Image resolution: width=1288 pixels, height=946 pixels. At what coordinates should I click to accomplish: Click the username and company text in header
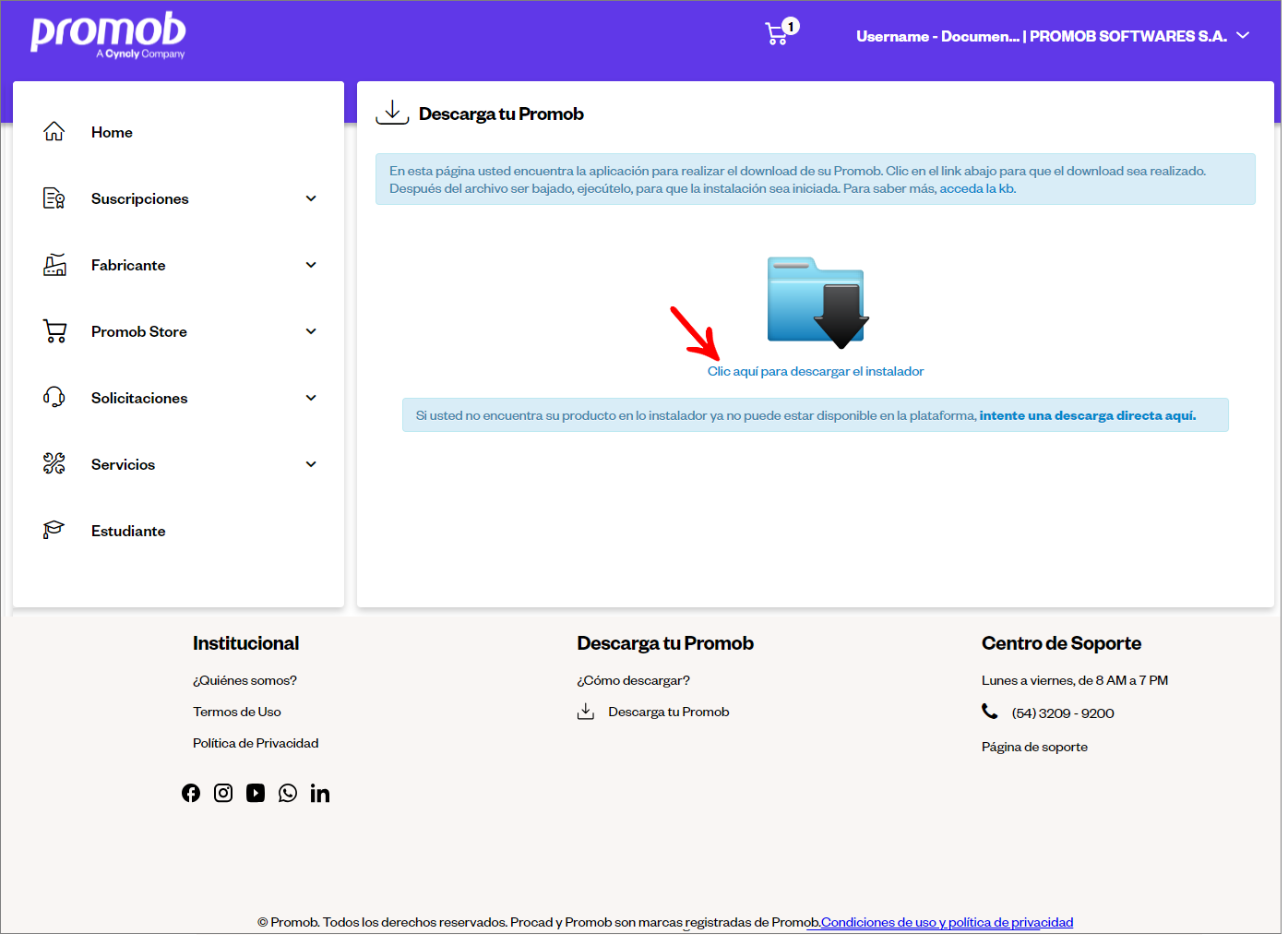pos(1042,36)
